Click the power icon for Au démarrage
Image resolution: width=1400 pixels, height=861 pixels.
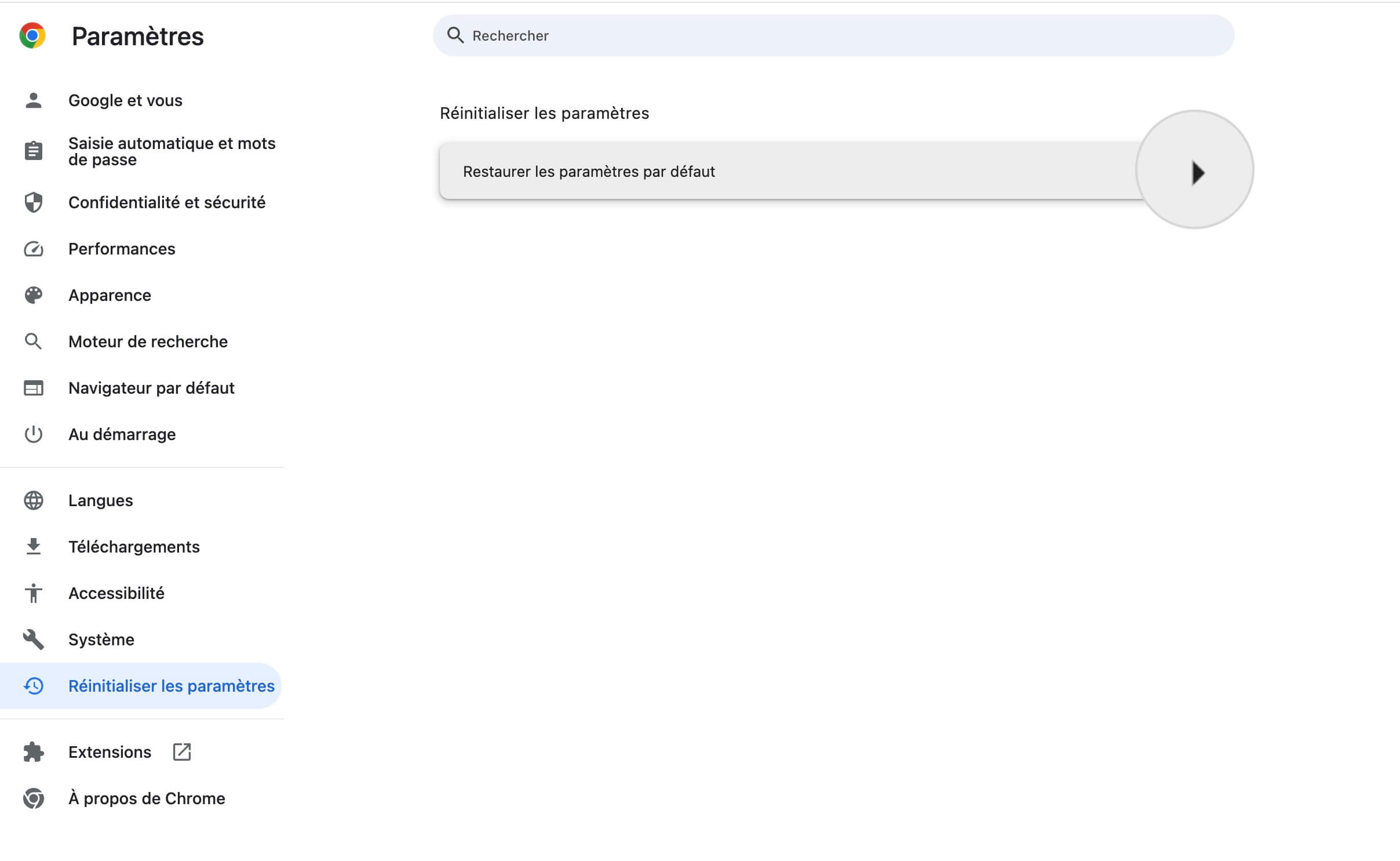pos(34,434)
